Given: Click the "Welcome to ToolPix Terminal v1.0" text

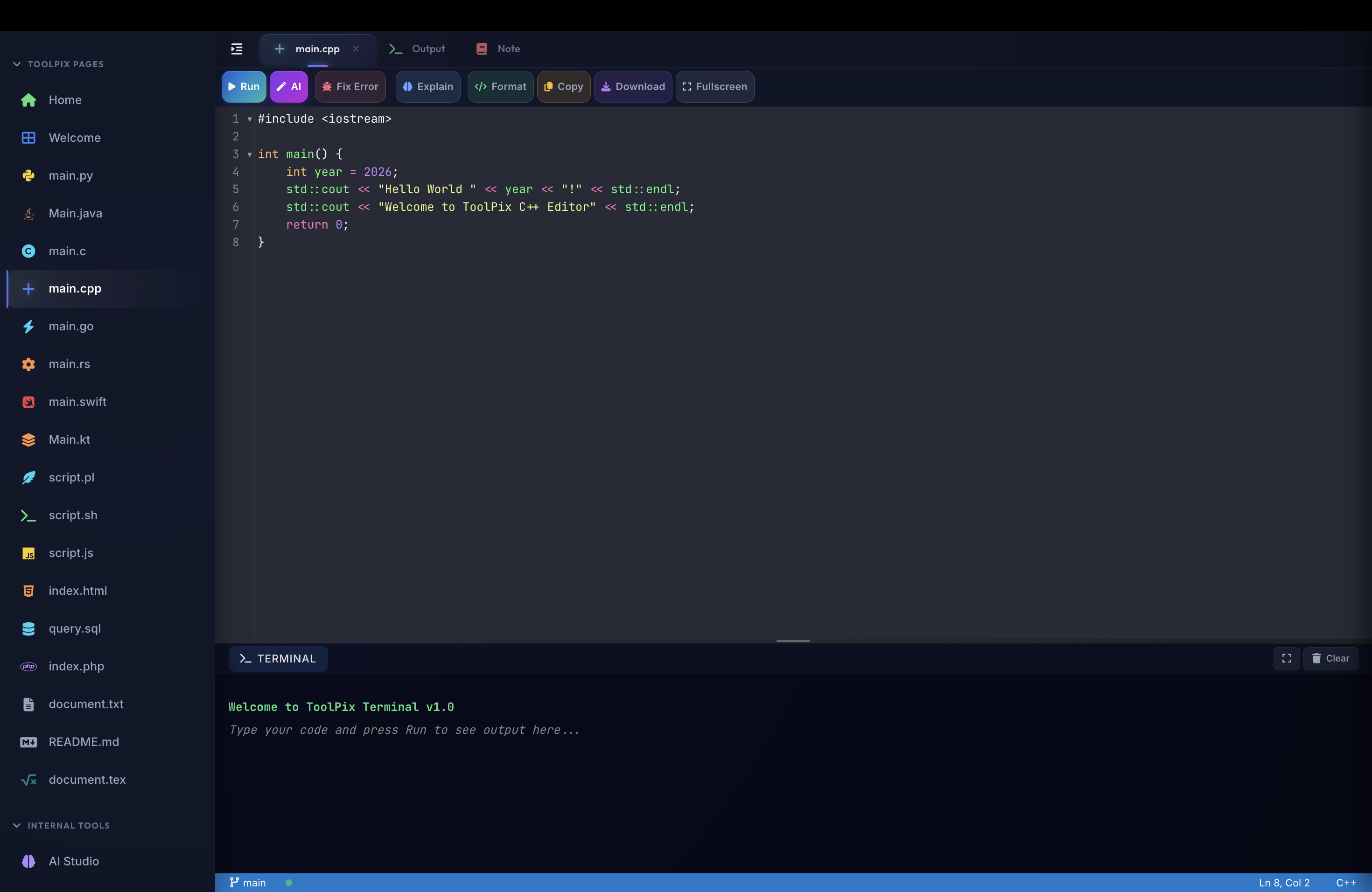Looking at the screenshot, I should (341, 707).
